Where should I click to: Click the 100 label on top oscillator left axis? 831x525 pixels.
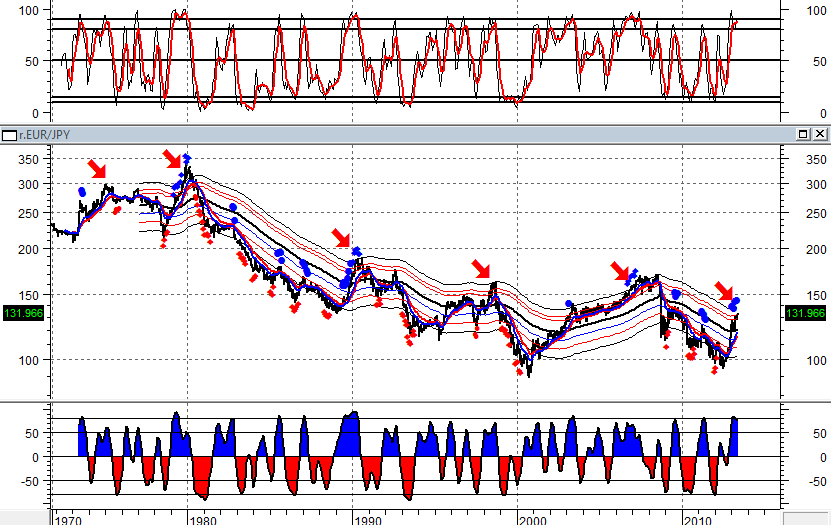click(x=29, y=10)
